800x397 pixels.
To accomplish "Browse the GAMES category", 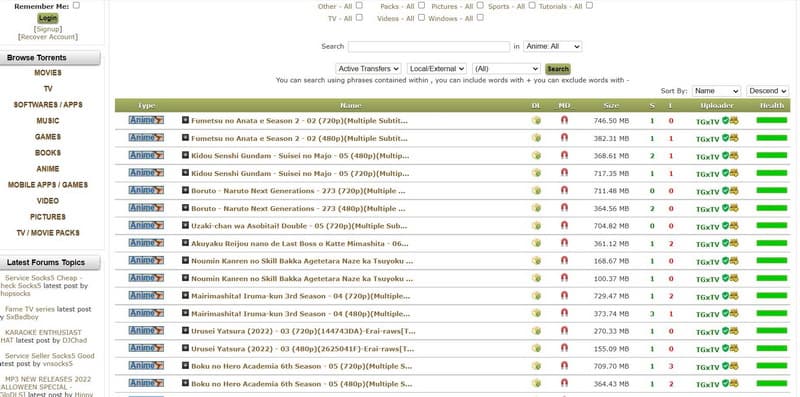I will 48,137.
